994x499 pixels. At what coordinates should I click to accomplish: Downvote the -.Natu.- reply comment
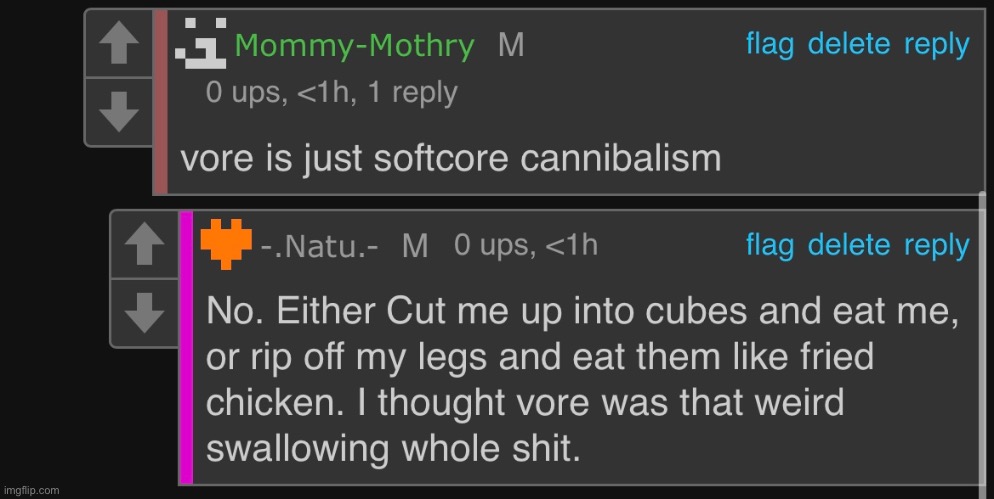145,313
